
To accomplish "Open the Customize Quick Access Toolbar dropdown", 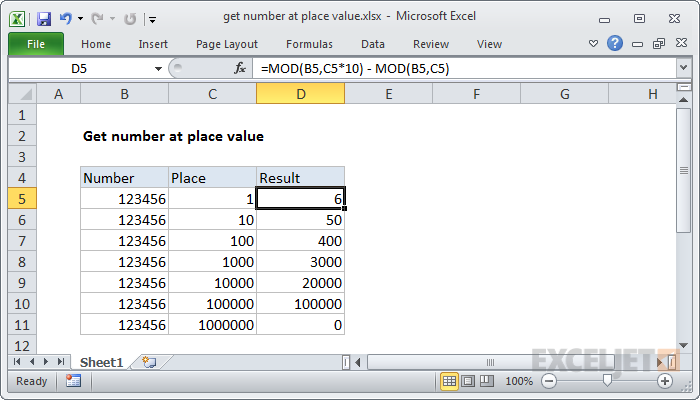I will (x=153, y=20).
